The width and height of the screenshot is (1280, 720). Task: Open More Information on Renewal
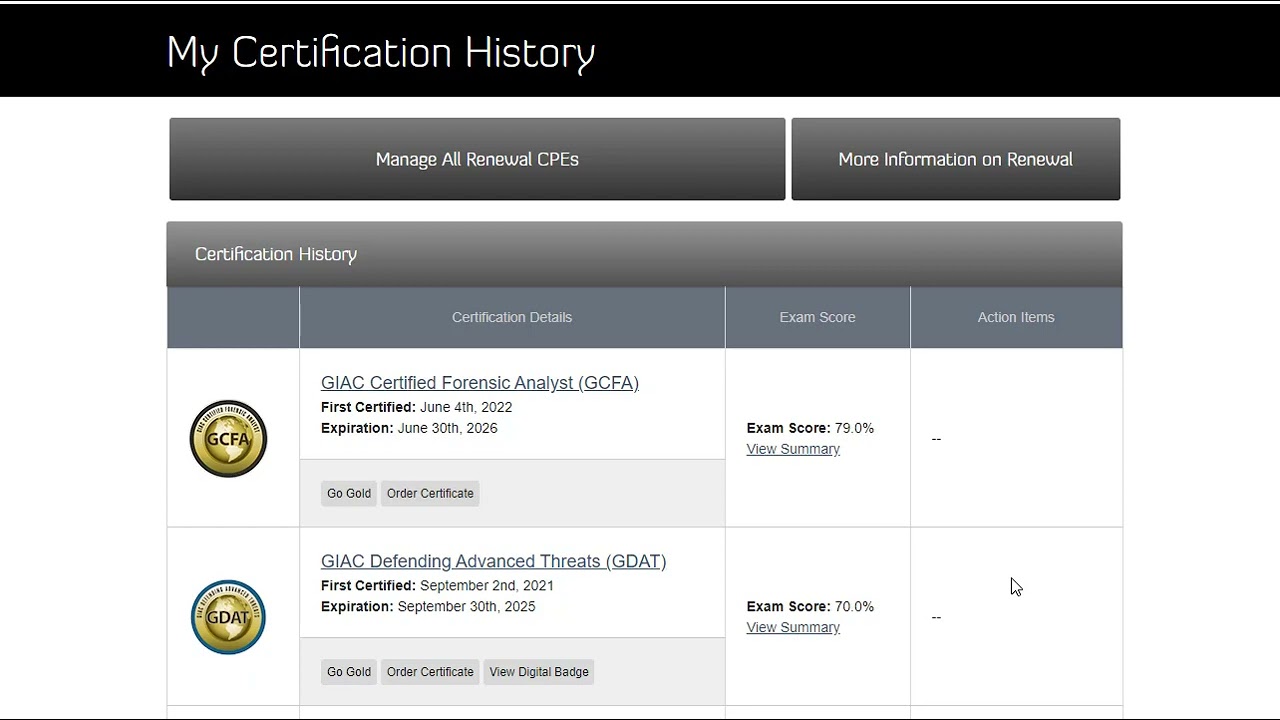click(955, 159)
